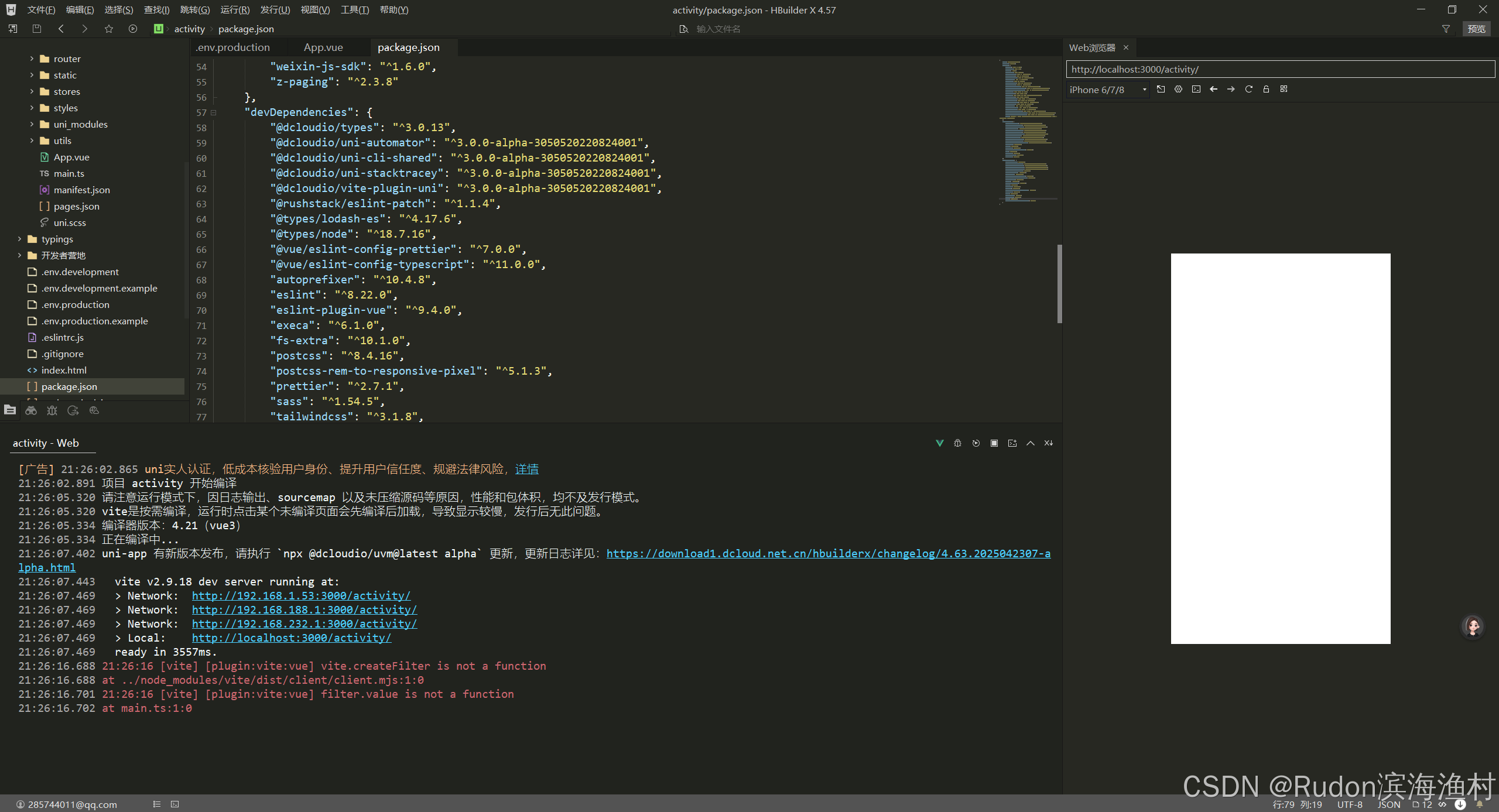Click the debug bug icon in console toolbar
This screenshot has width=1499, height=812.
click(x=957, y=443)
